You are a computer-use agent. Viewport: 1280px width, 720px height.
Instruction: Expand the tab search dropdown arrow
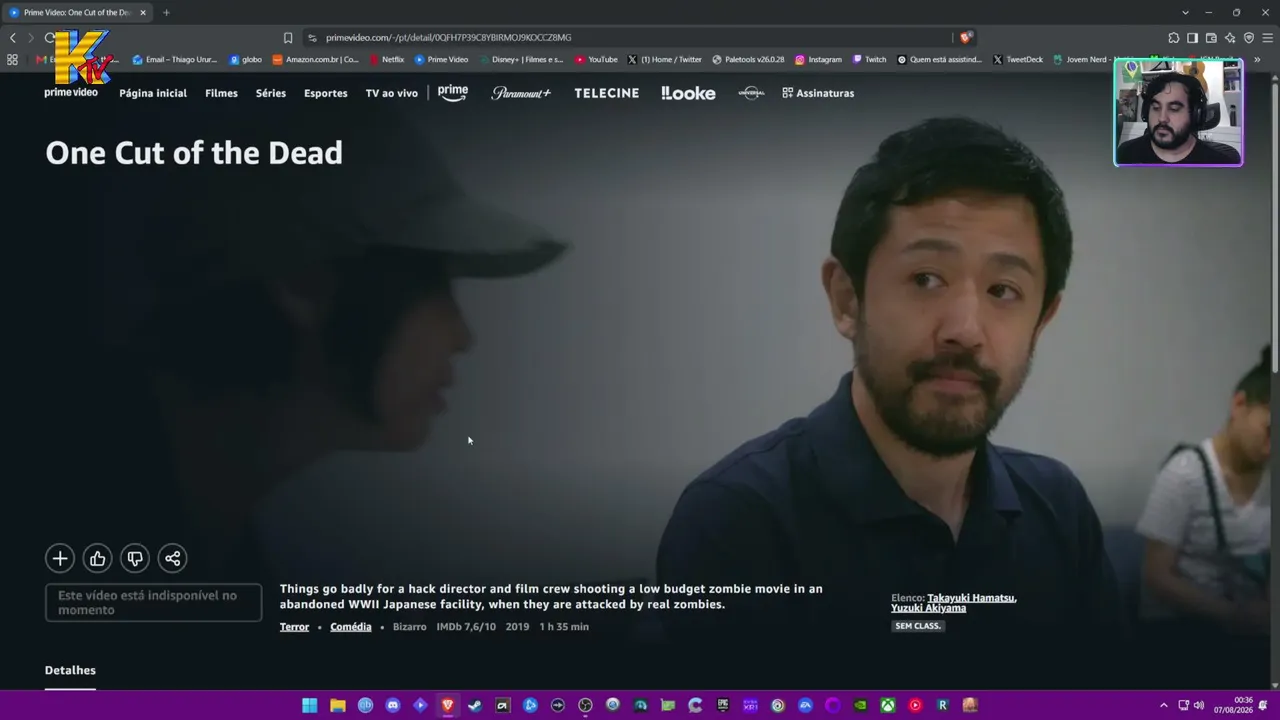click(x=1185, y=13)
